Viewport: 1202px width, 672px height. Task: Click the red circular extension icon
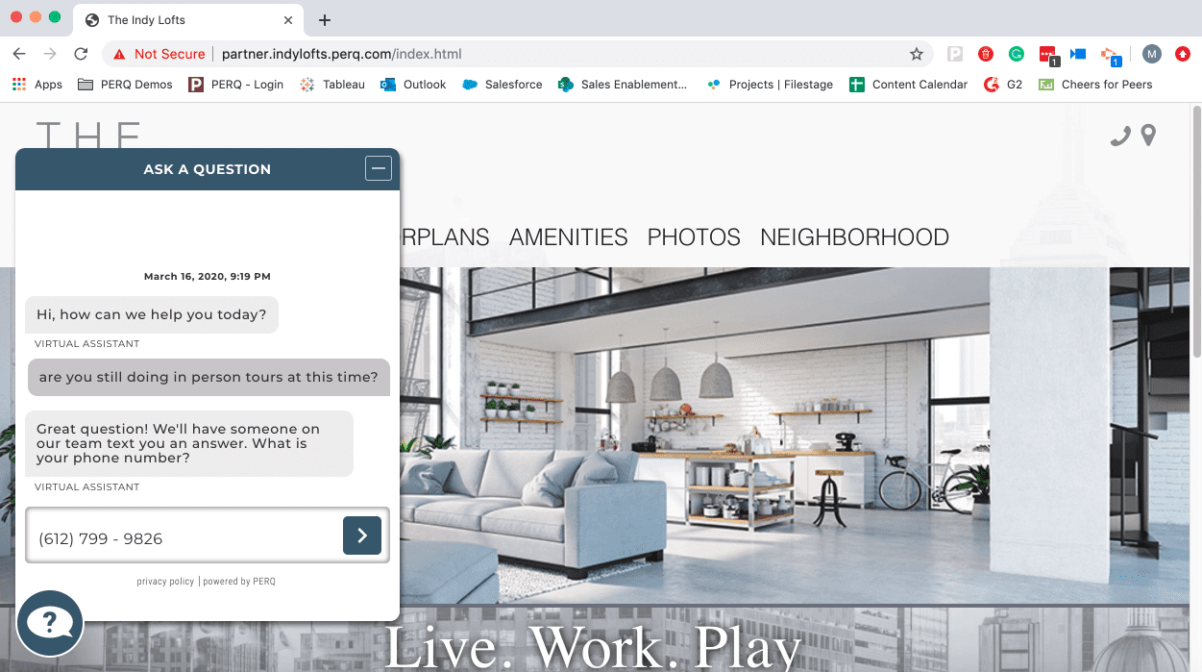(985, 54)
